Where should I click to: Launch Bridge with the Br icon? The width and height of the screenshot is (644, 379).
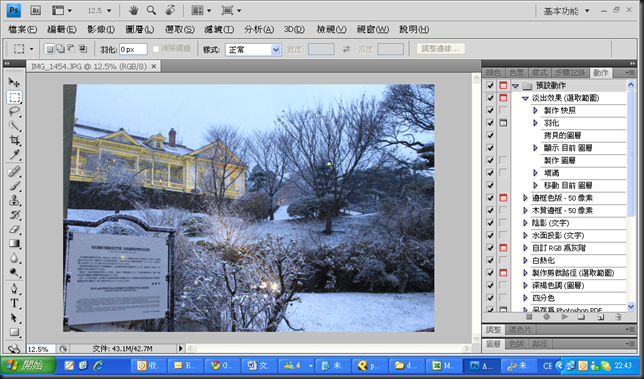tap(35, 10)
